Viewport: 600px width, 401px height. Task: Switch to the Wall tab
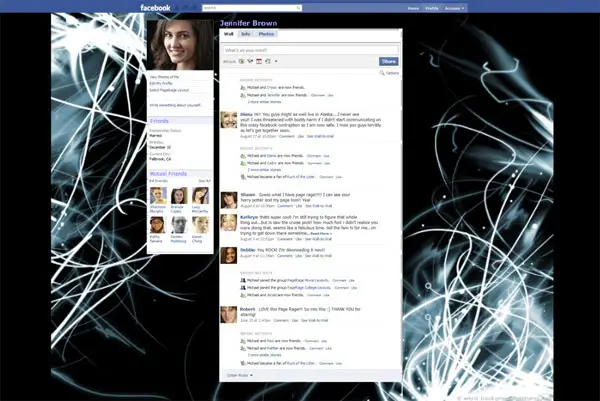[x=228, y=34]
